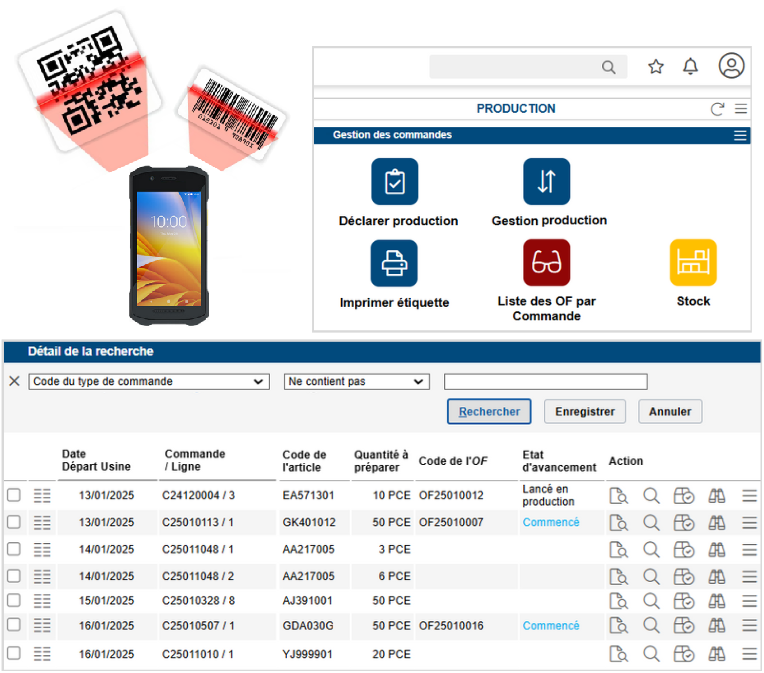Click the Imprimer étiquette printer icon
The width and height of the screenshot is (764, 673).
click(x=395, y=263)
